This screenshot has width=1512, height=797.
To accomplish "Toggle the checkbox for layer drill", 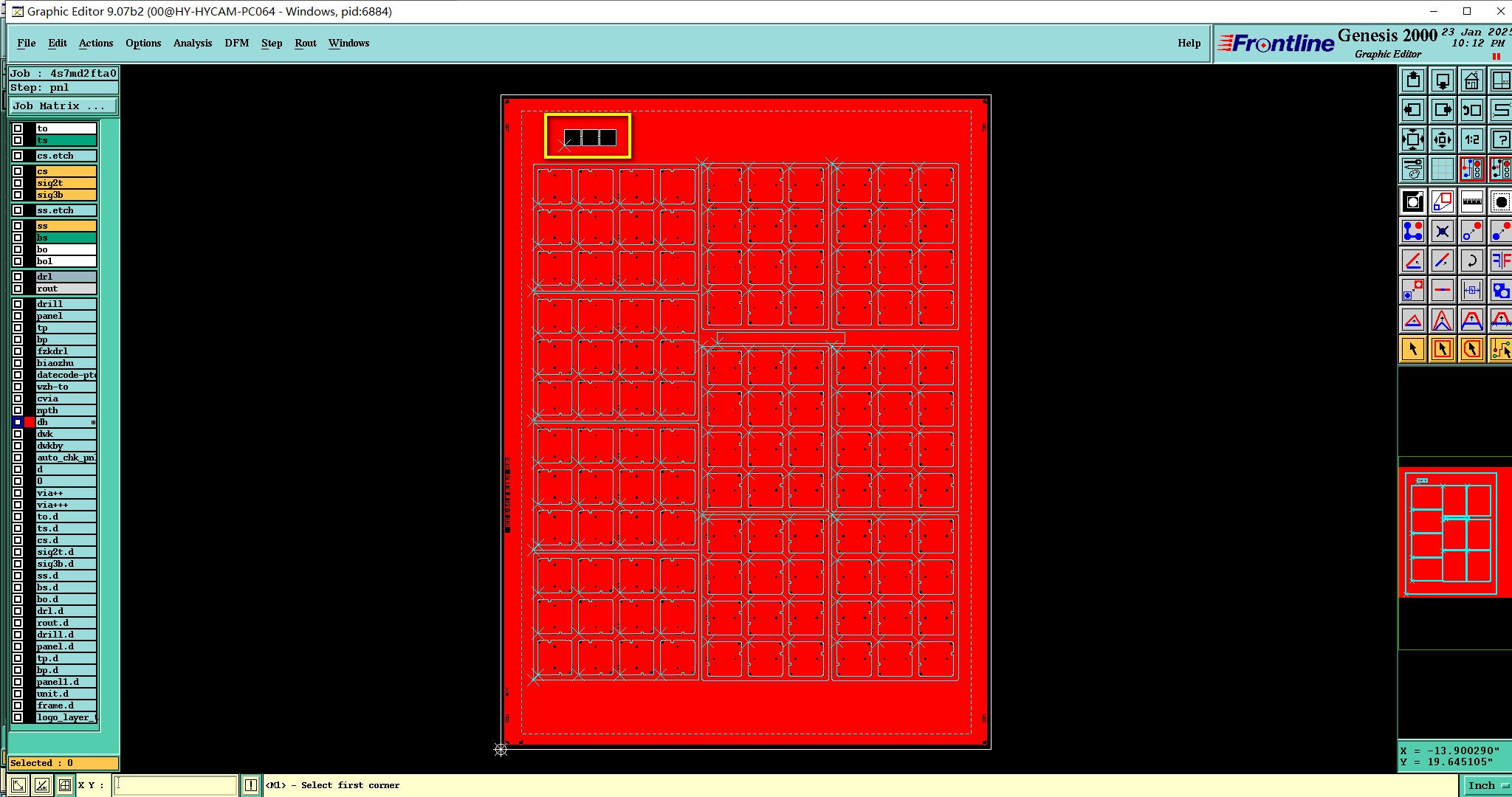I will click(x=18, y=304).
